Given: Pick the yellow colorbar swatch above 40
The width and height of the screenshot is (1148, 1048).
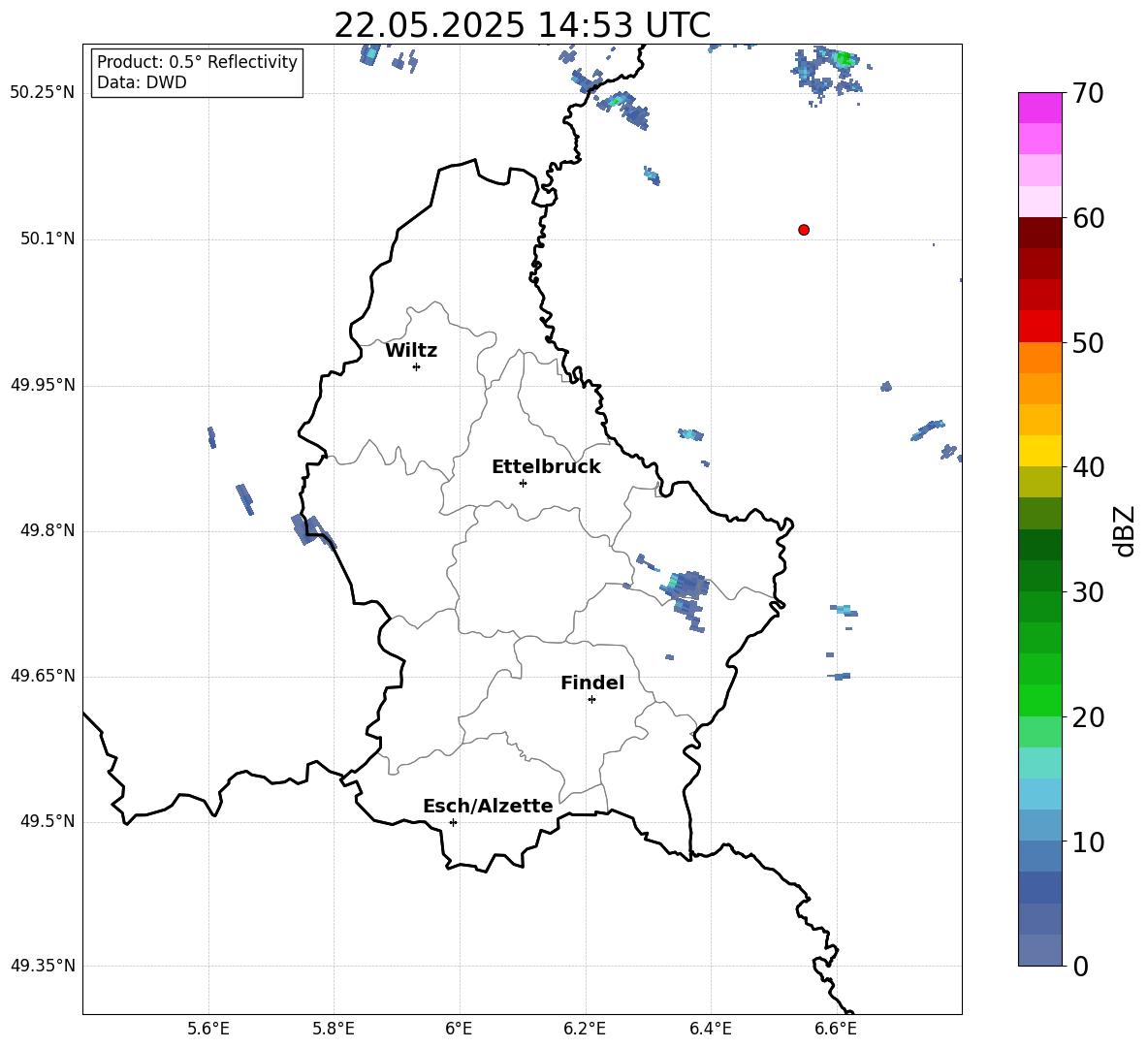Looking at the screenshot, I should point(1040,451).
